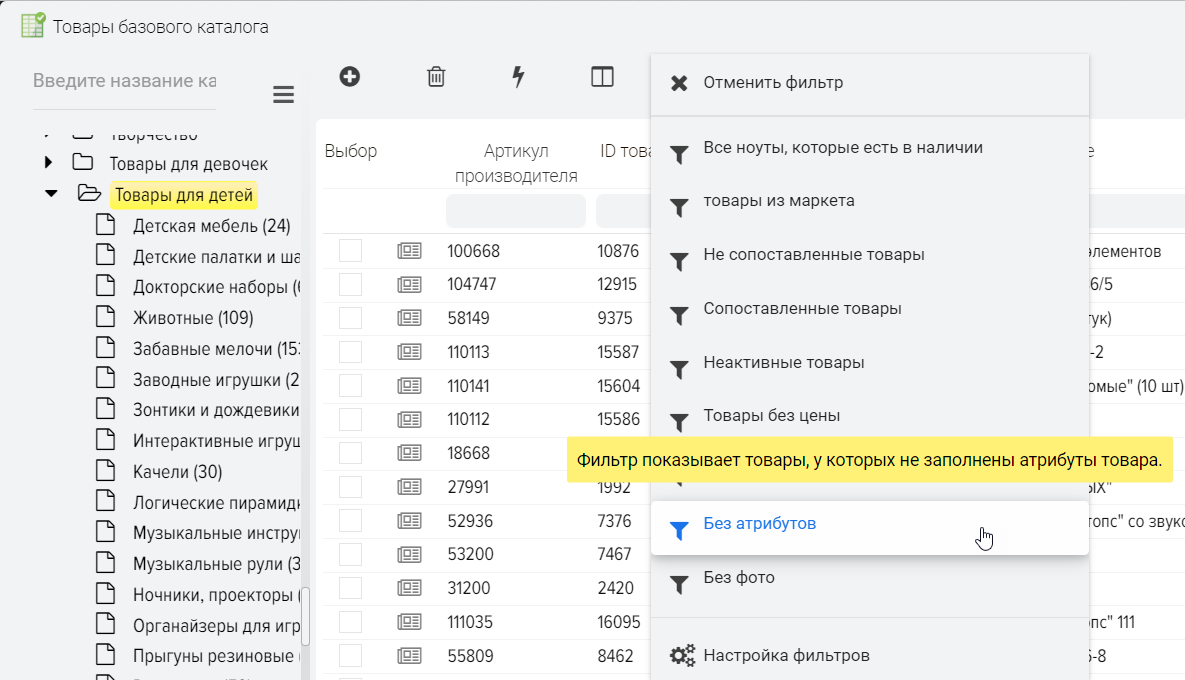Collapse the 'Товары для детей' folder
This screenshot has height=680, width=1185.
coord(51,194)
